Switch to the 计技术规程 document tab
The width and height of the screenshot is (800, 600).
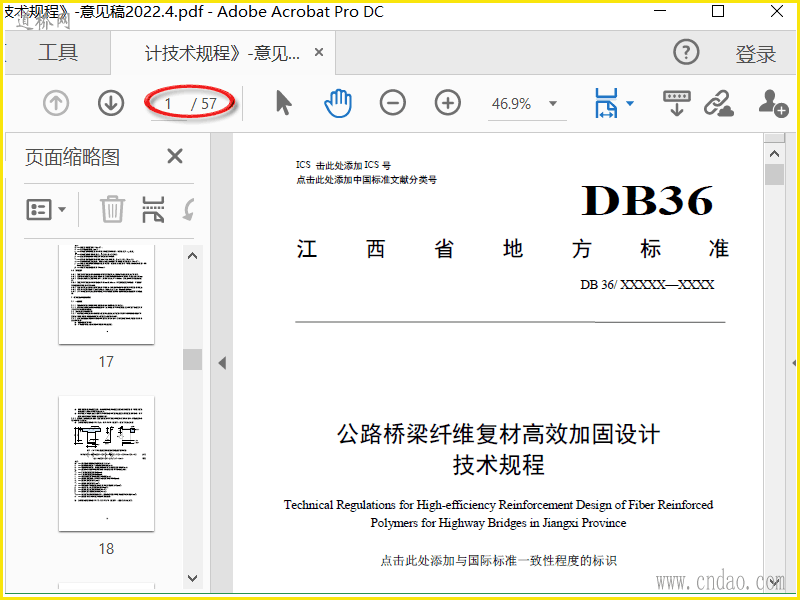pos(222,53)
